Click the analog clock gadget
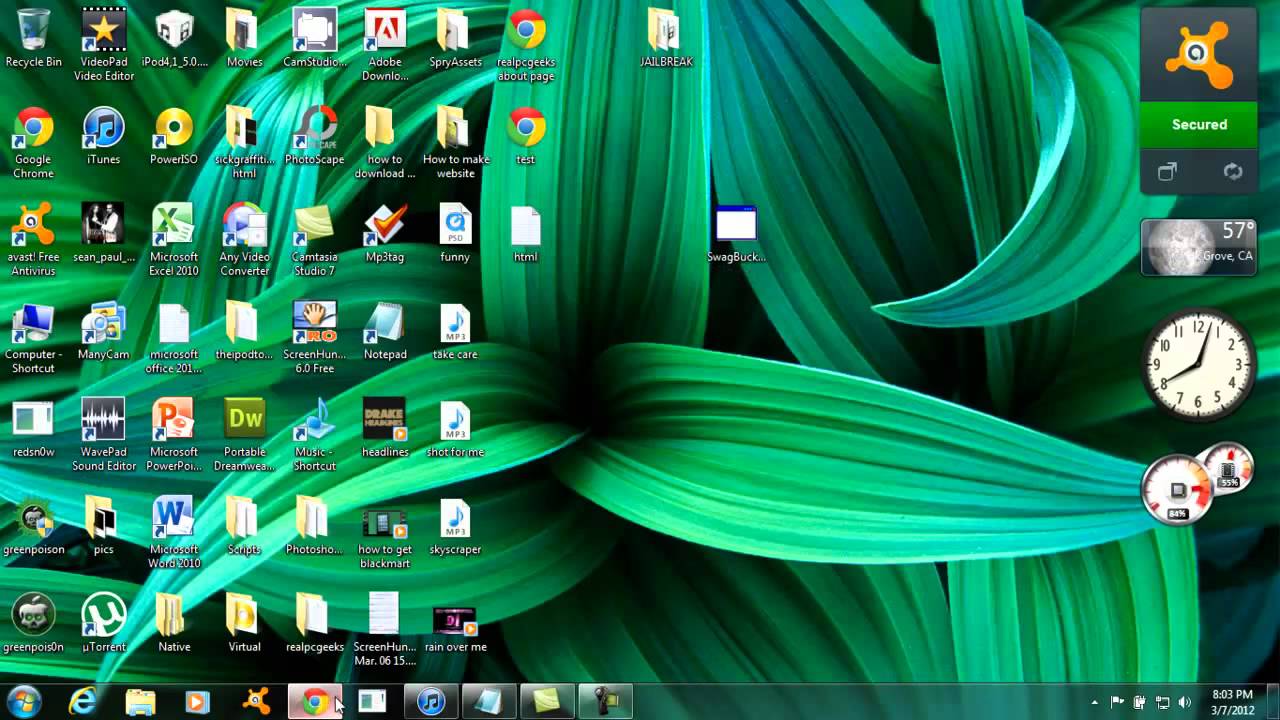 1199,363
